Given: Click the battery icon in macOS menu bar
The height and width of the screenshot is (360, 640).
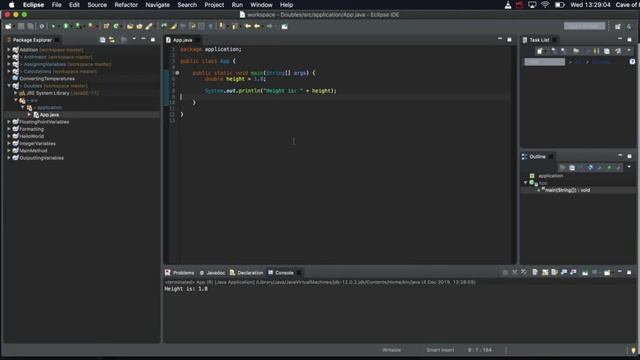Looking at the screenshot, I should click(560, 5).
